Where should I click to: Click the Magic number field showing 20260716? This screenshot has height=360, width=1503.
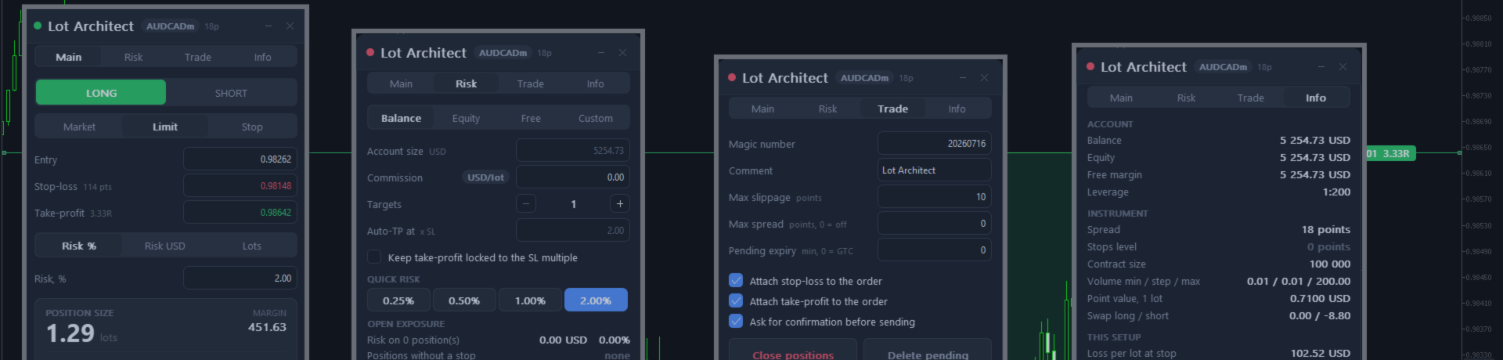[x=935, y=144]
